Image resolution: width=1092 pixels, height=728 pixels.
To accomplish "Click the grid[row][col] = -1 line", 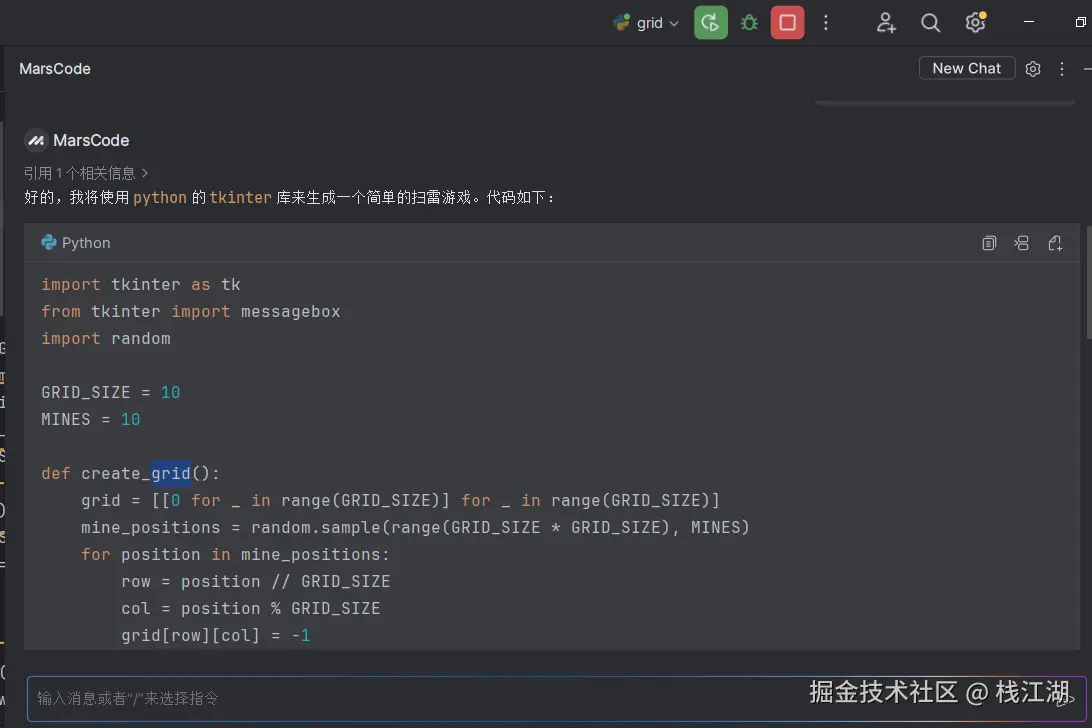I will pyautogui.click(x=216, y=635).
